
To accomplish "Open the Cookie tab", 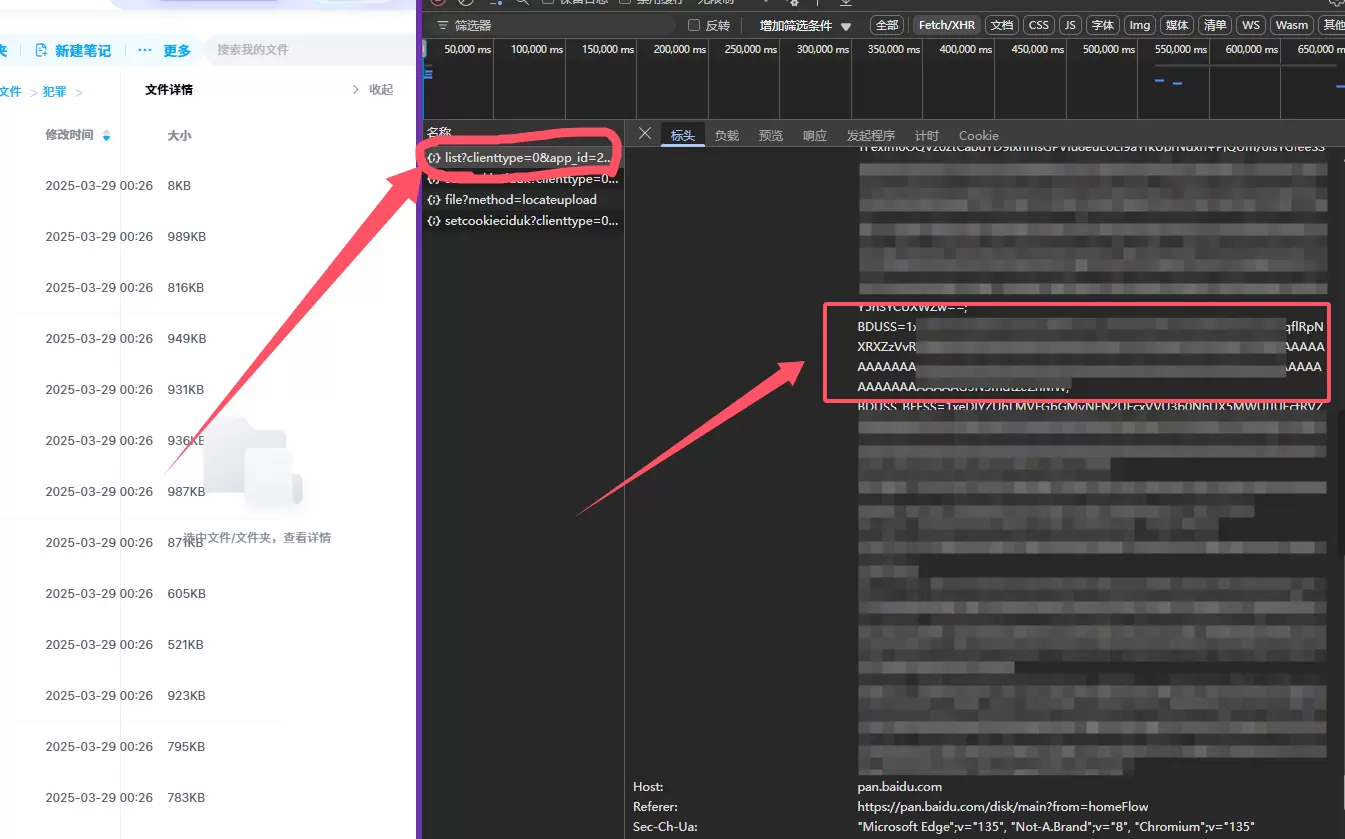I will [x=978, y=136].
